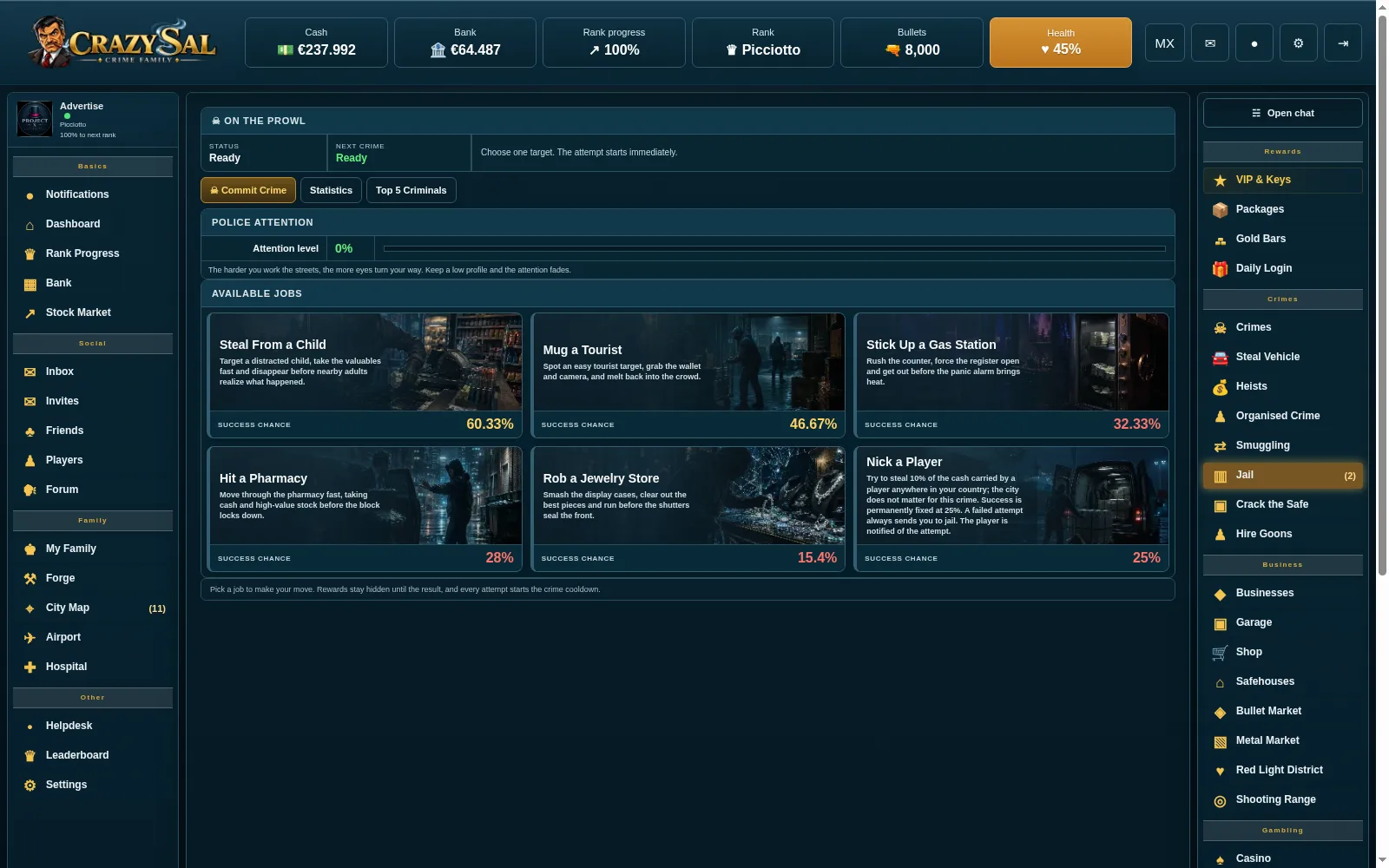Click the Crazy Sal logo

[122, 42]
